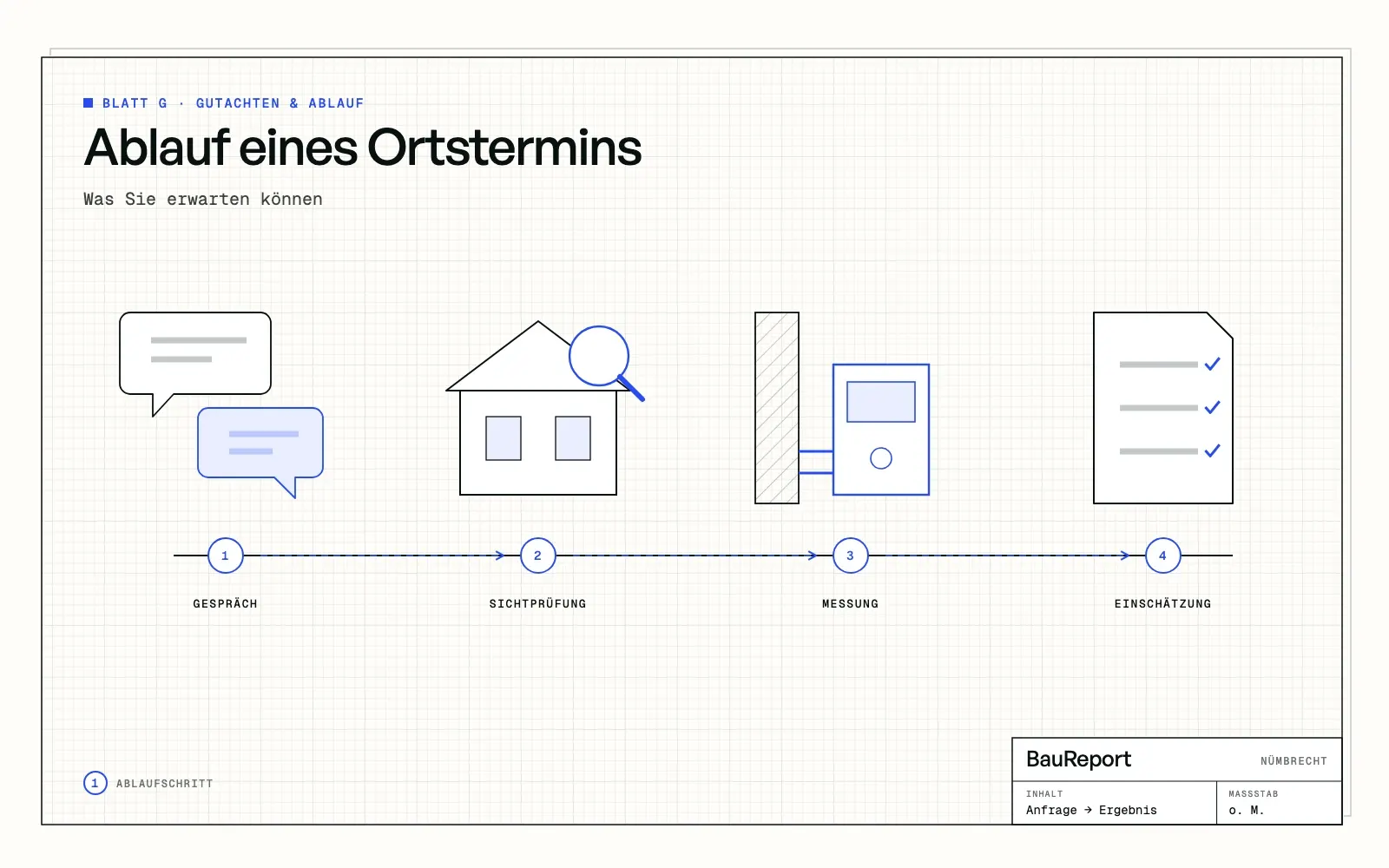
Task: Click the title Ablauf eines Ortstermins
Action: pyautogui.click(x=363, y=148)
